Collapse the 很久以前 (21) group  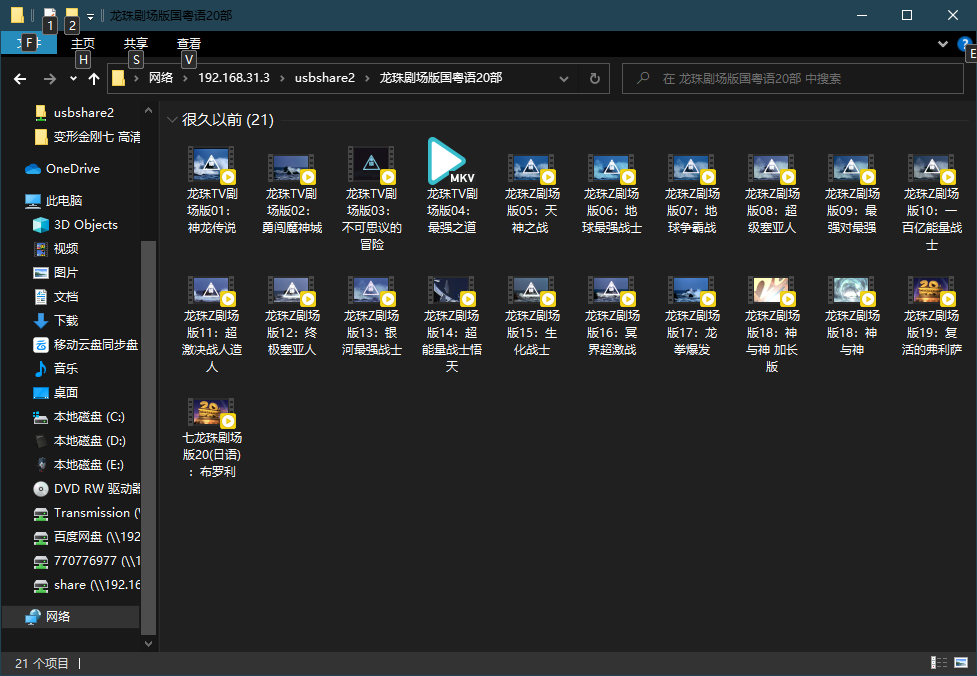tap(173, 120)
